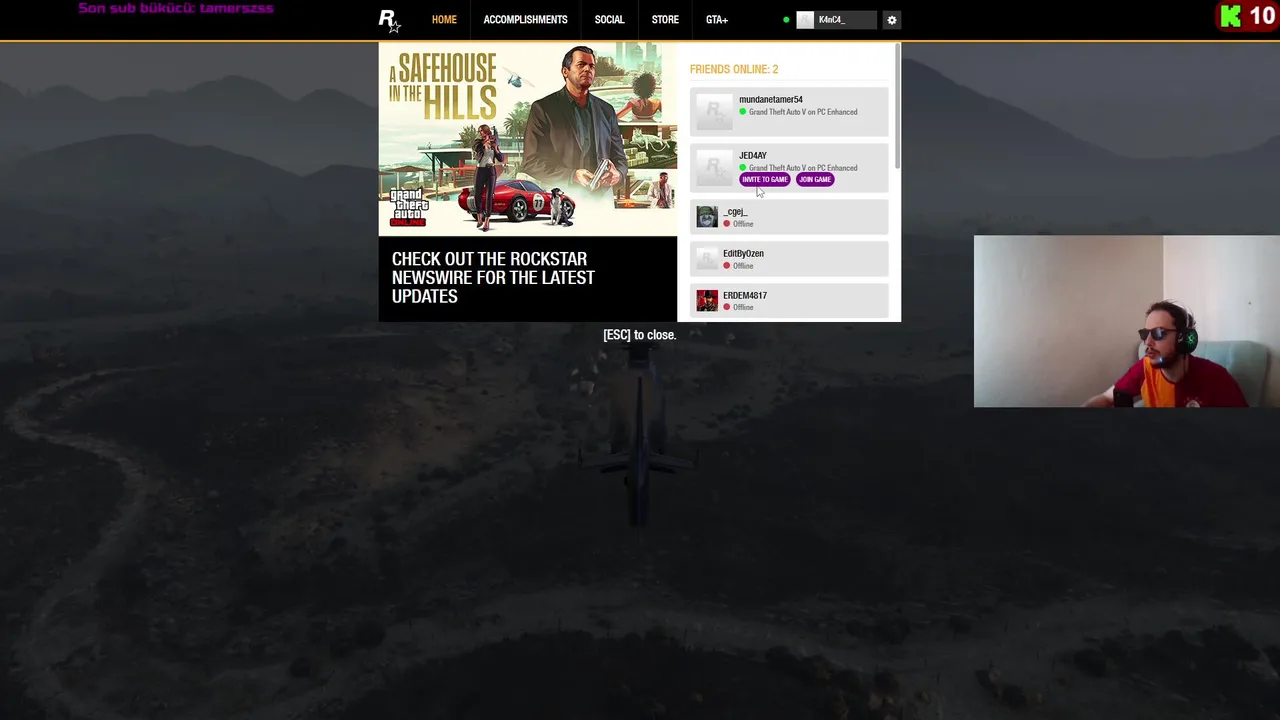
Task: Open A Safehouse in the Hills banner
Action: (528, 139)
